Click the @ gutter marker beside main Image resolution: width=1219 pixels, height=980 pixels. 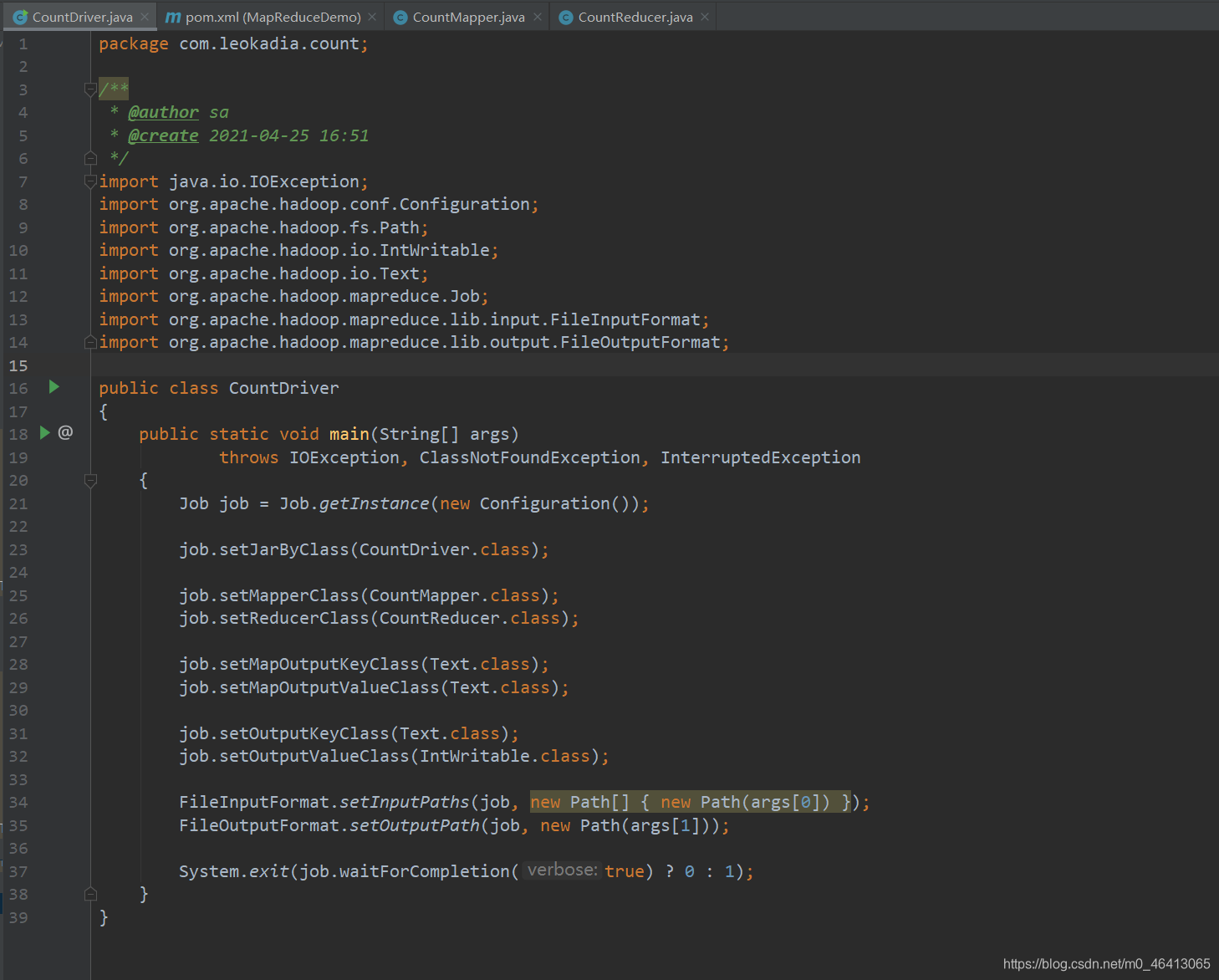[65, 432]
